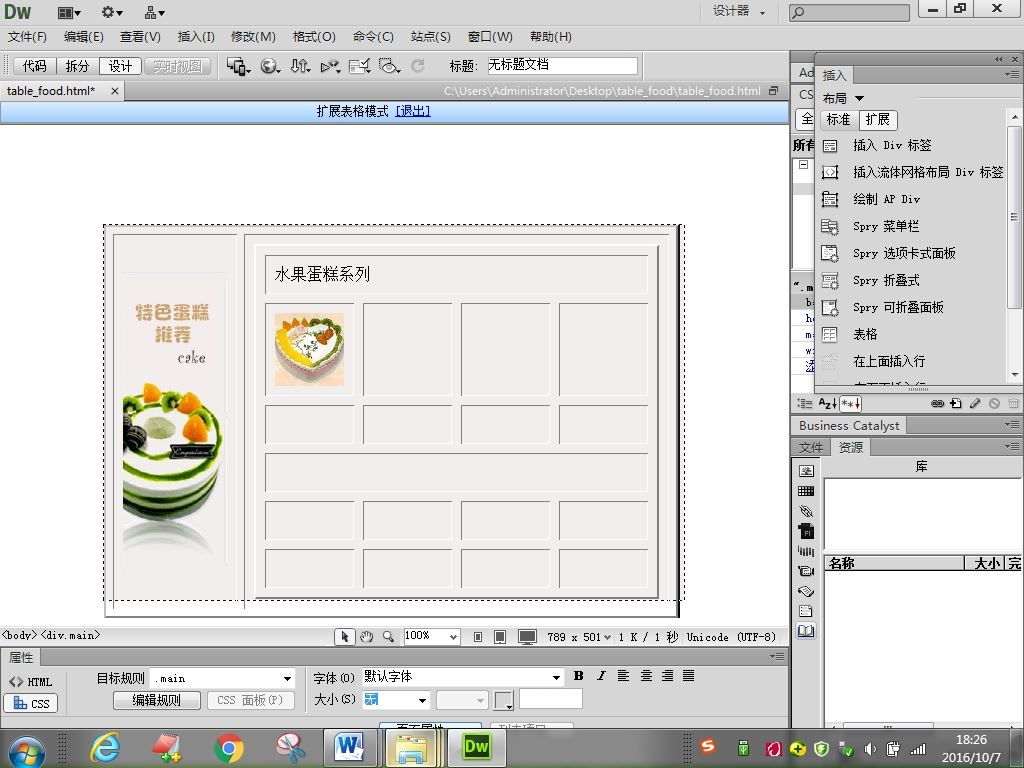Click the 拆分 split view button

[x=77, y=66]
